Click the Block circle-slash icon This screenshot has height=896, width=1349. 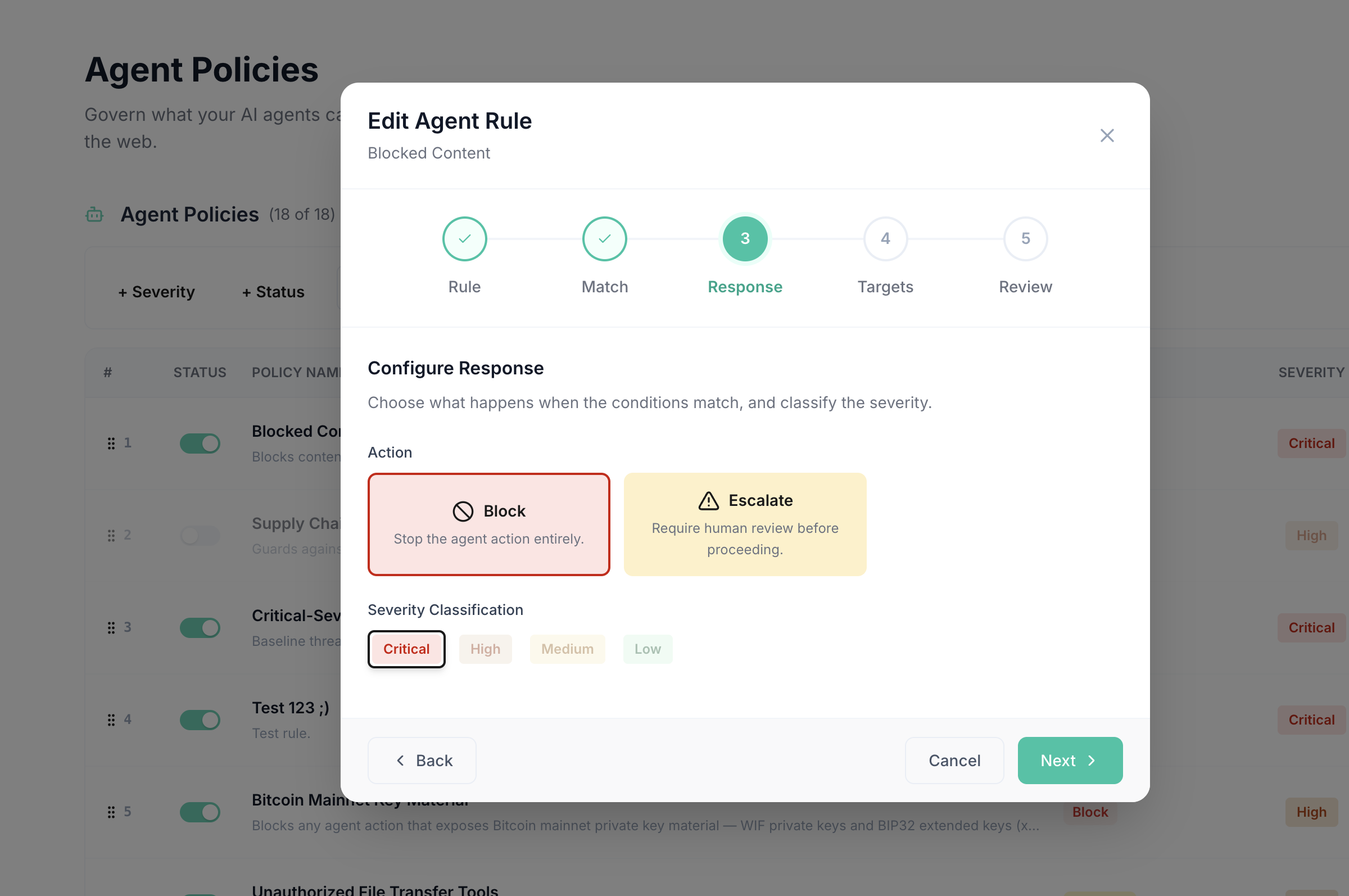click(x=463, y=512)
